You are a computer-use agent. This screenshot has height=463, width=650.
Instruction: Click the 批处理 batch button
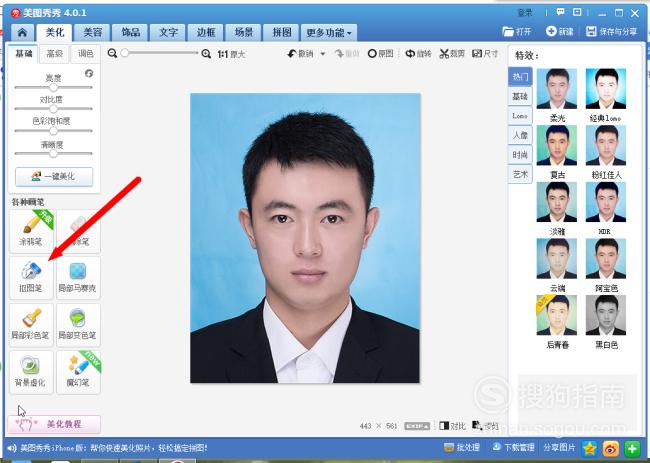tap(461, 448)
